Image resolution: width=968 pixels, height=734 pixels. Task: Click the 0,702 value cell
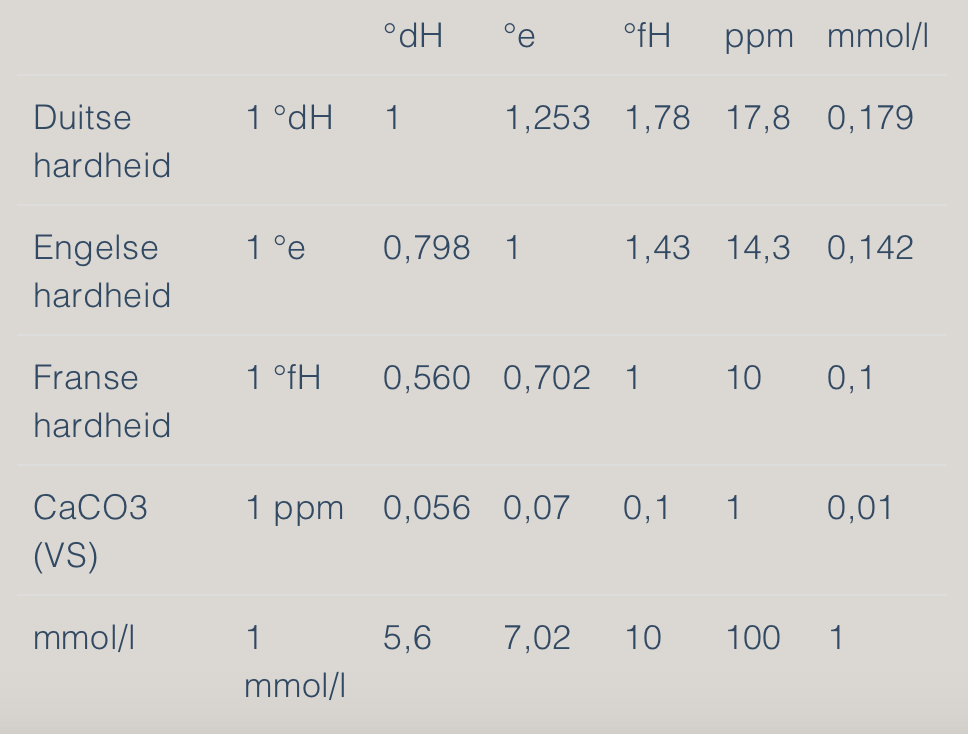[x=547, y=378]
